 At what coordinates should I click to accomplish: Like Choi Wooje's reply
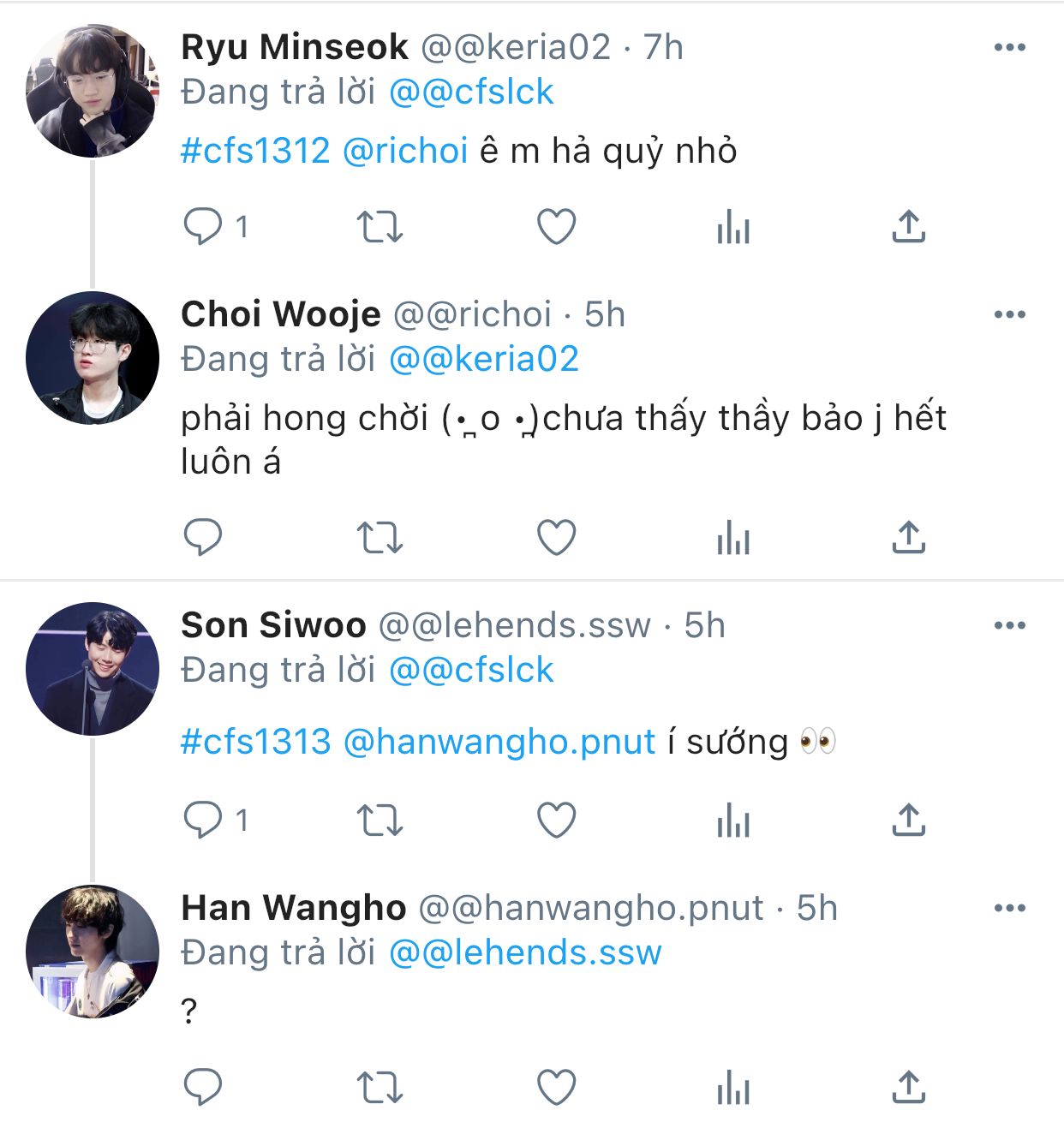tap(556, 538)
